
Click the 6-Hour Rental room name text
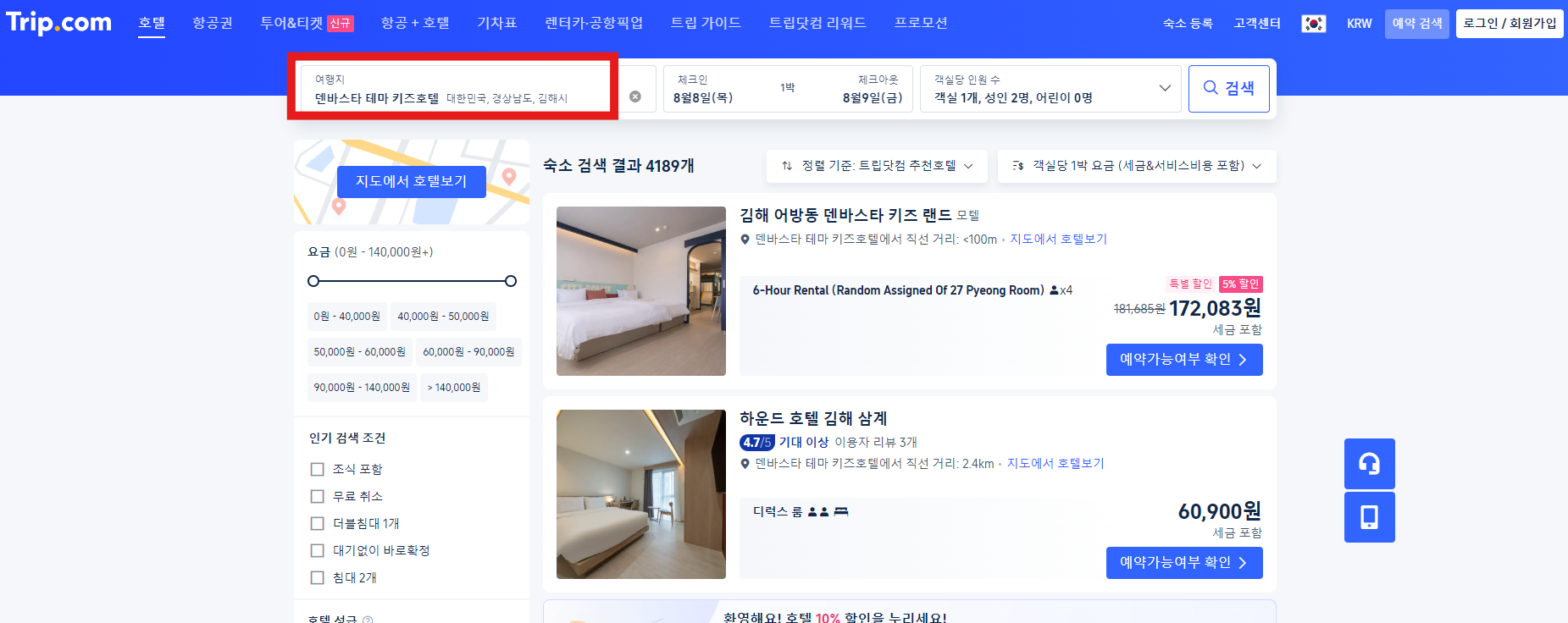[898, 290]
